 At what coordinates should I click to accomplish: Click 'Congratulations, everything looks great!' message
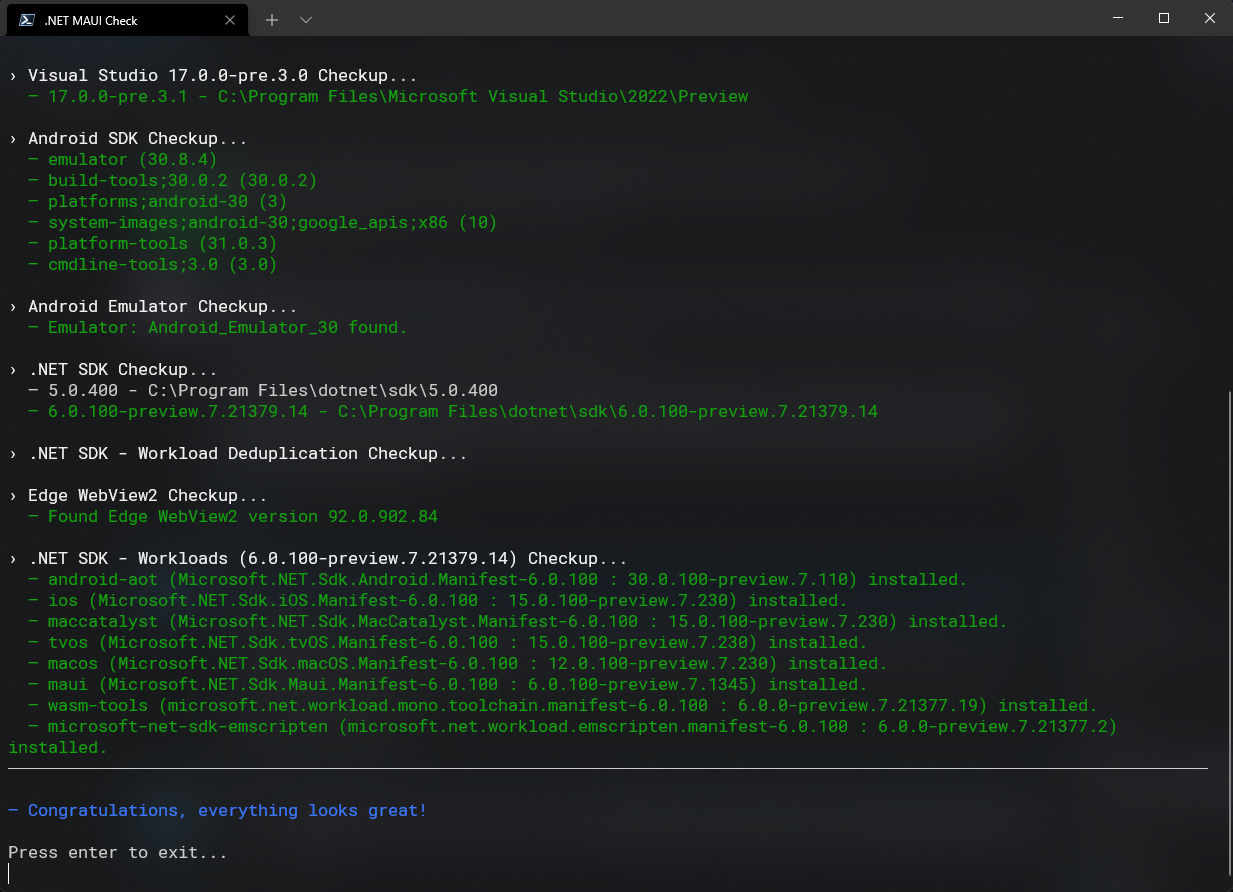click(218, 811)
